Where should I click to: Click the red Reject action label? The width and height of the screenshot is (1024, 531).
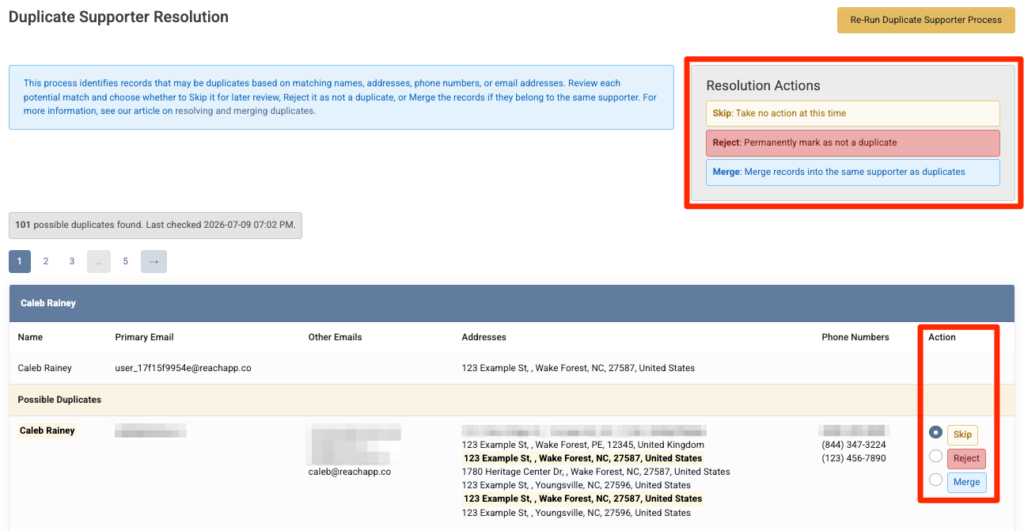pyautogui.click(x=966, y=459)
